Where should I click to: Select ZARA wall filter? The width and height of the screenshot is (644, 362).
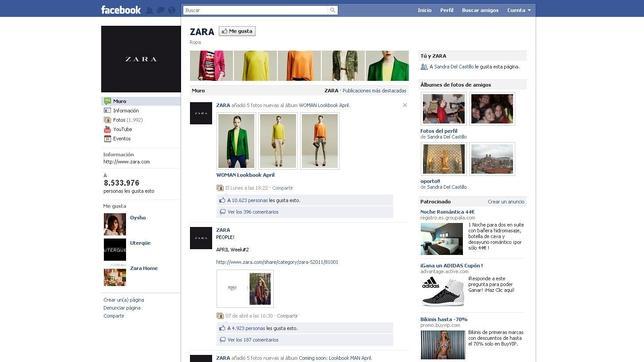[x=331, y=91]
